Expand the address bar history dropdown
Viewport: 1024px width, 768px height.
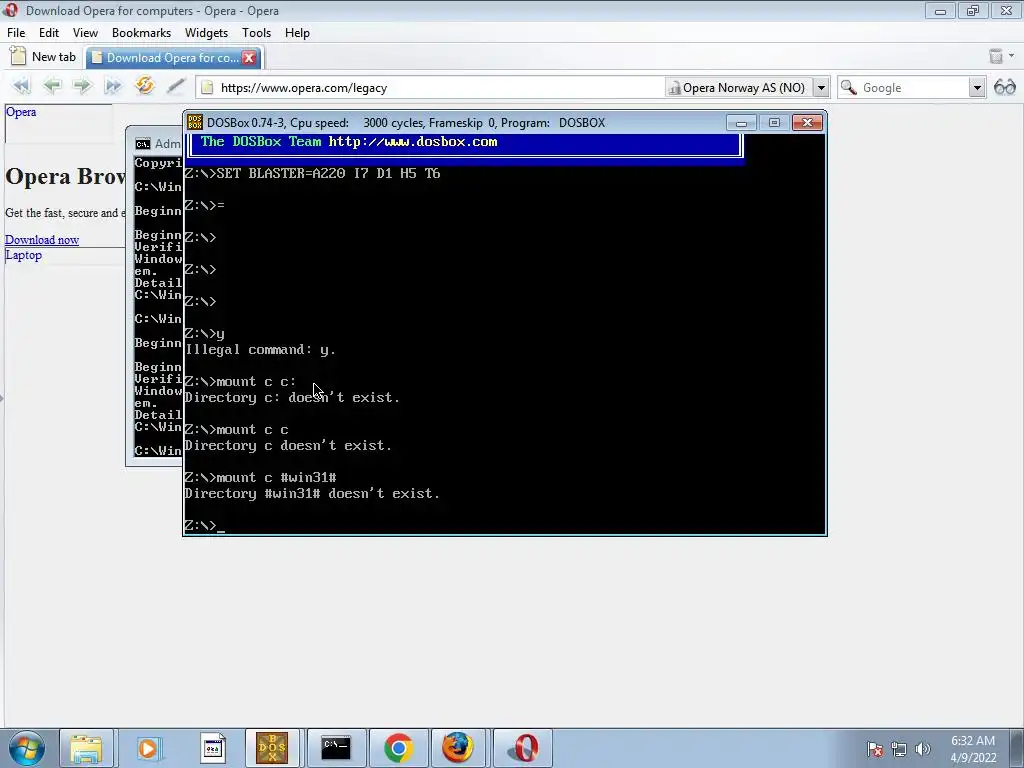pyautogui.click(x=822, y=88)
